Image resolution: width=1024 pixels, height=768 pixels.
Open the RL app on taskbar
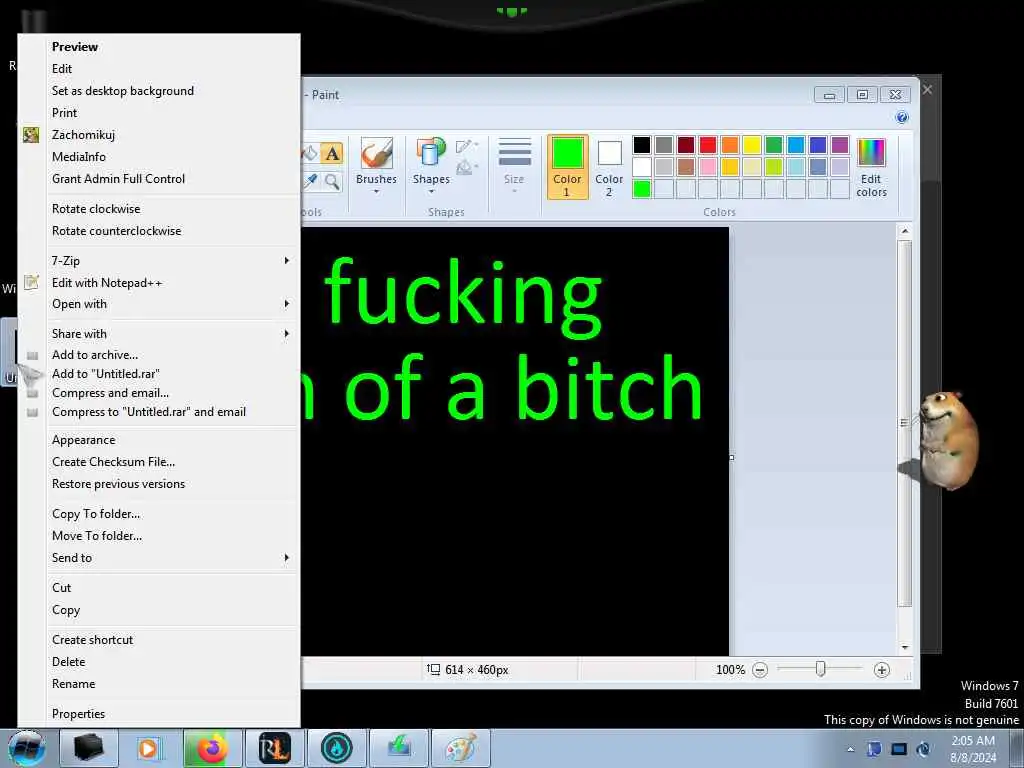coord(274,748)
